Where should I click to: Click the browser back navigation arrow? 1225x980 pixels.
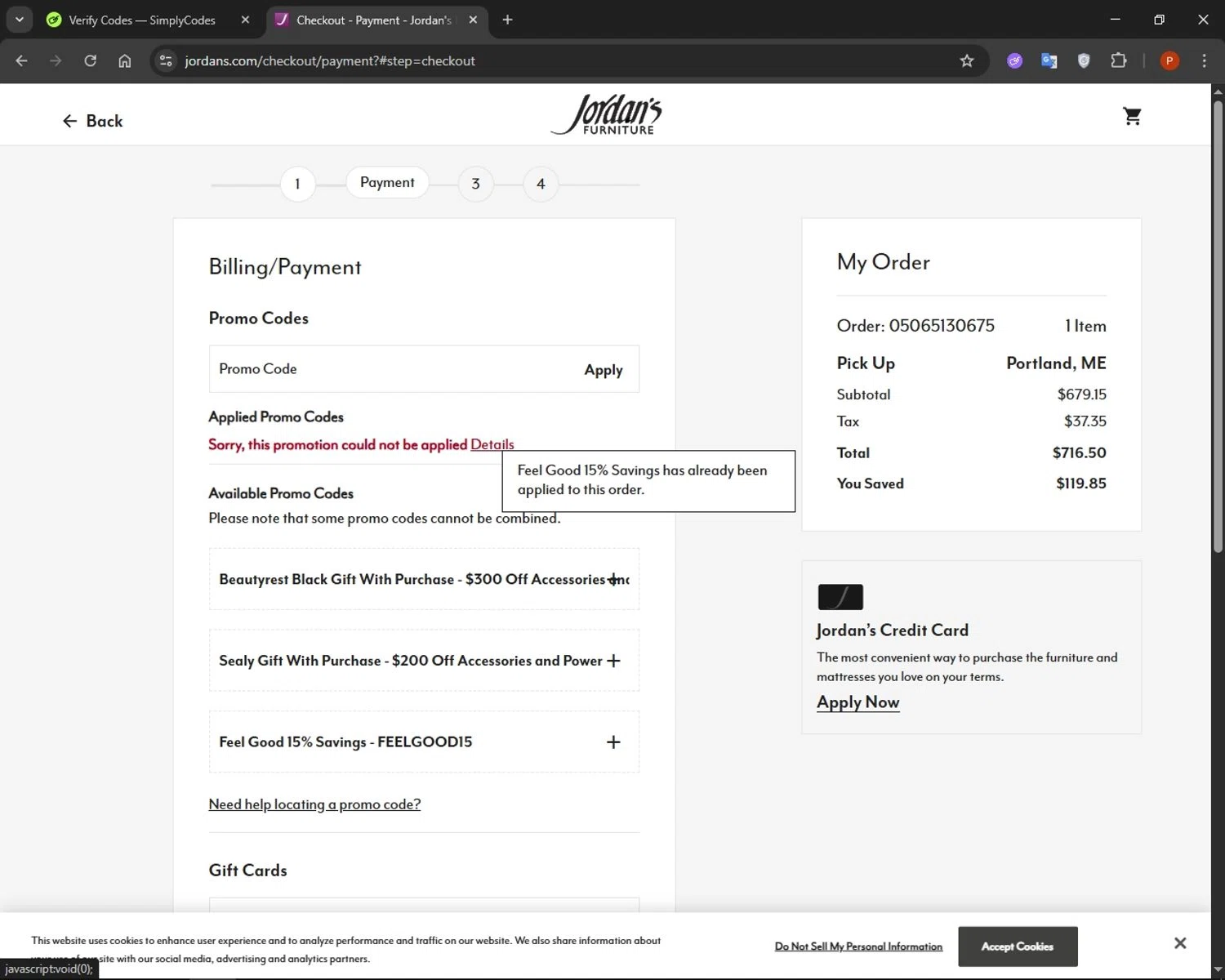tap(21, 60)
